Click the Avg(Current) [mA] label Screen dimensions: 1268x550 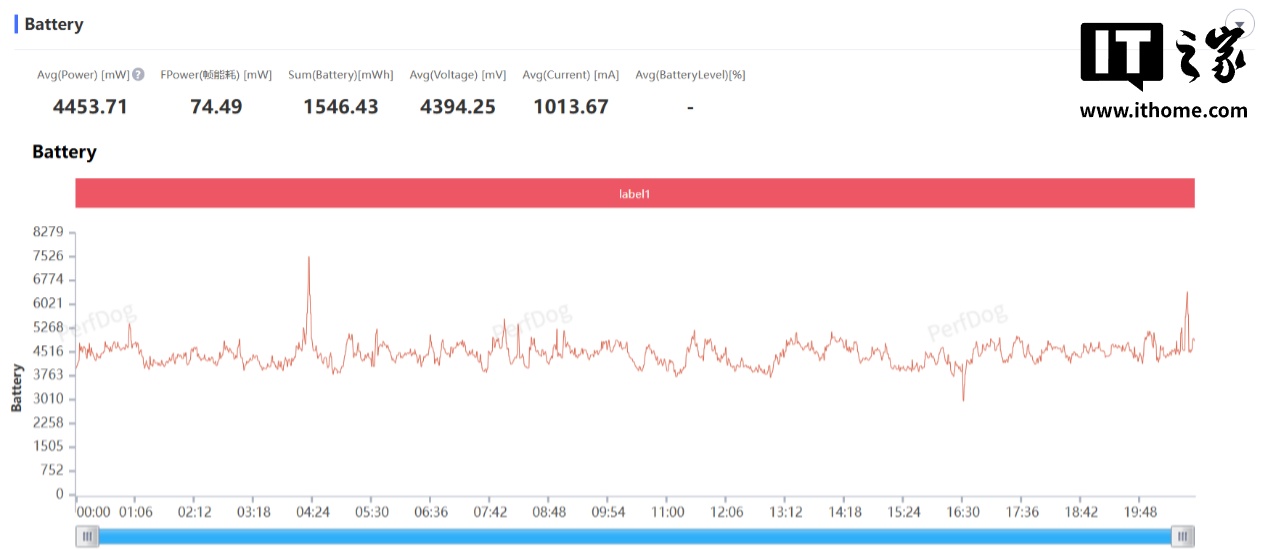(571, 74)
